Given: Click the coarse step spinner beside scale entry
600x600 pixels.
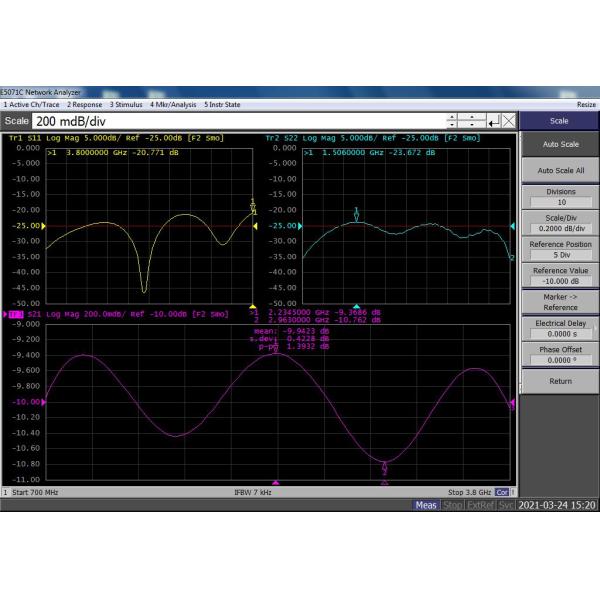Looking at the screenshot, I should [x=472, y=121].
